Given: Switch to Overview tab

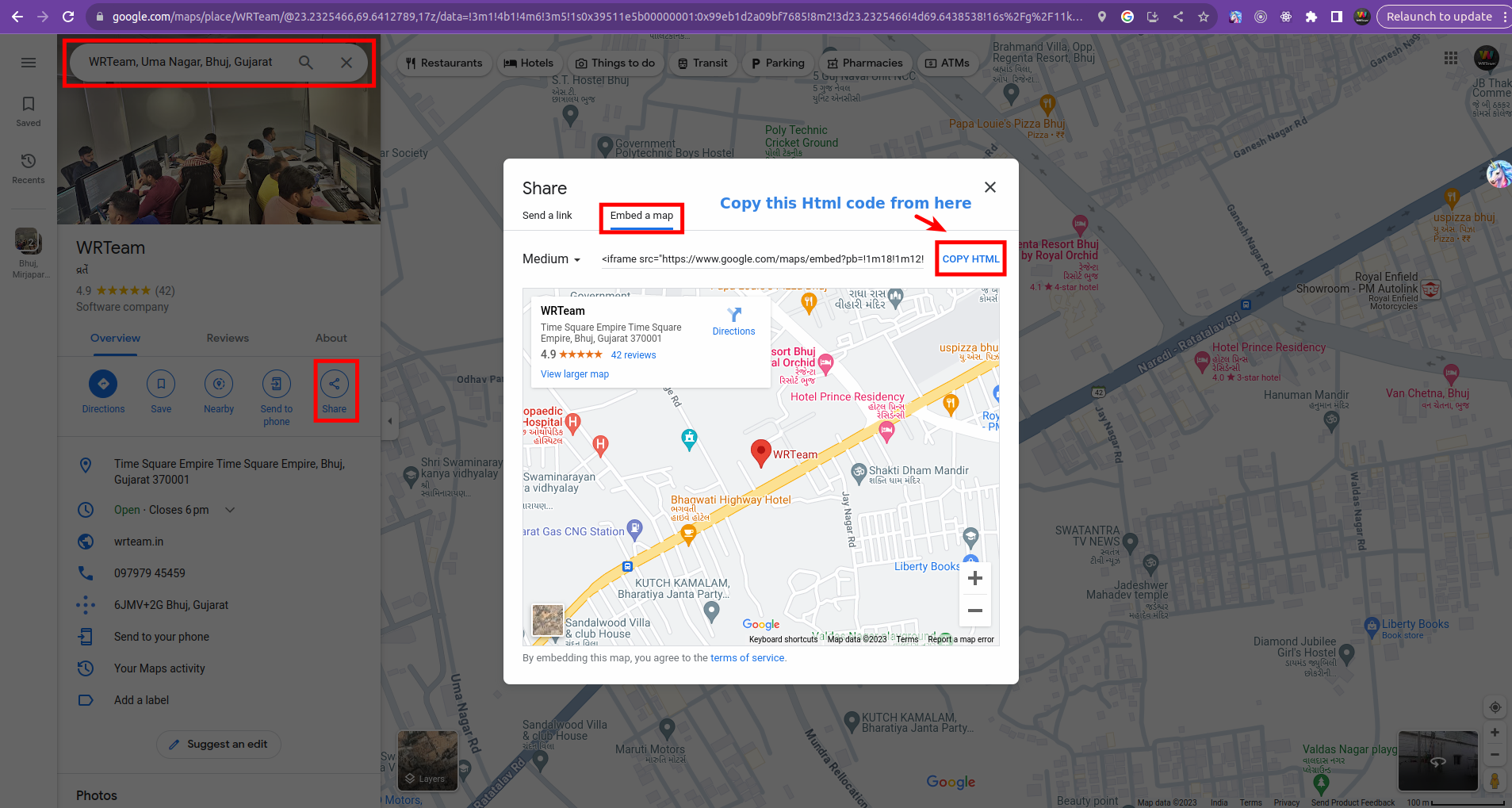Looking at the screenshot, I should point(115,338).
